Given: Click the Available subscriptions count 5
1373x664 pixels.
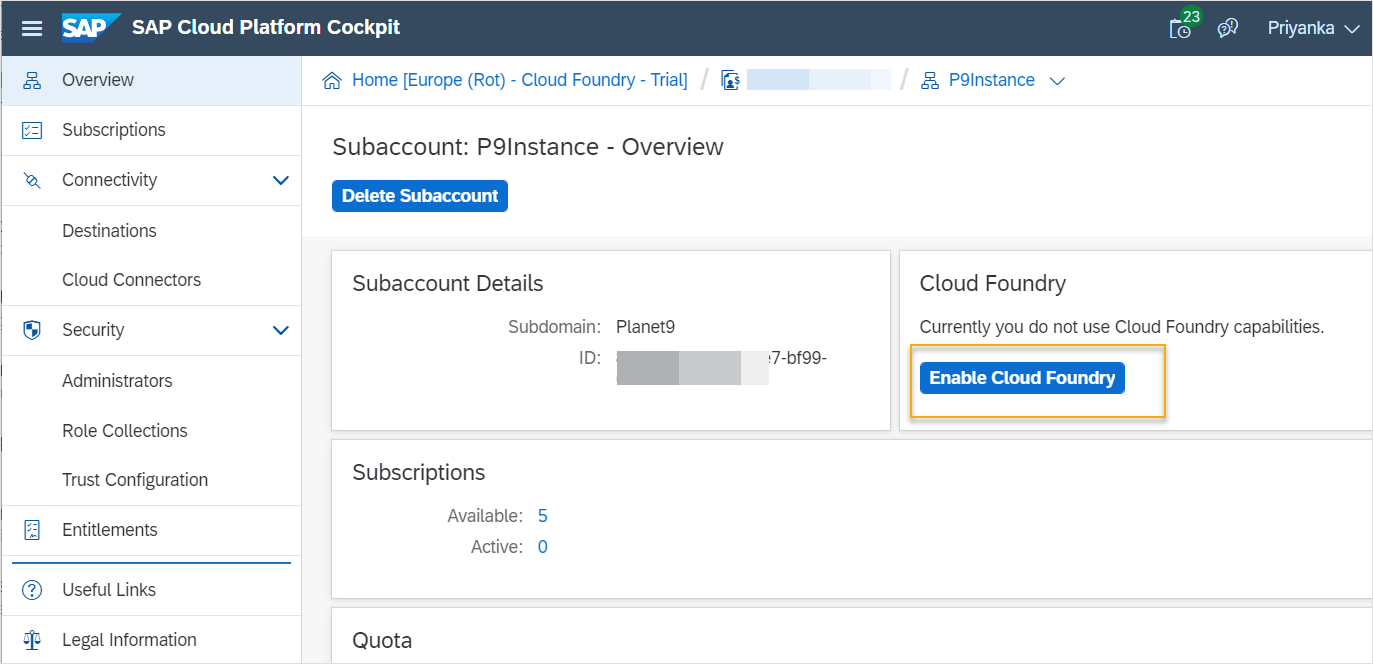Looking at the screenshot, I should pyautogui.click(x=543, y=516).
